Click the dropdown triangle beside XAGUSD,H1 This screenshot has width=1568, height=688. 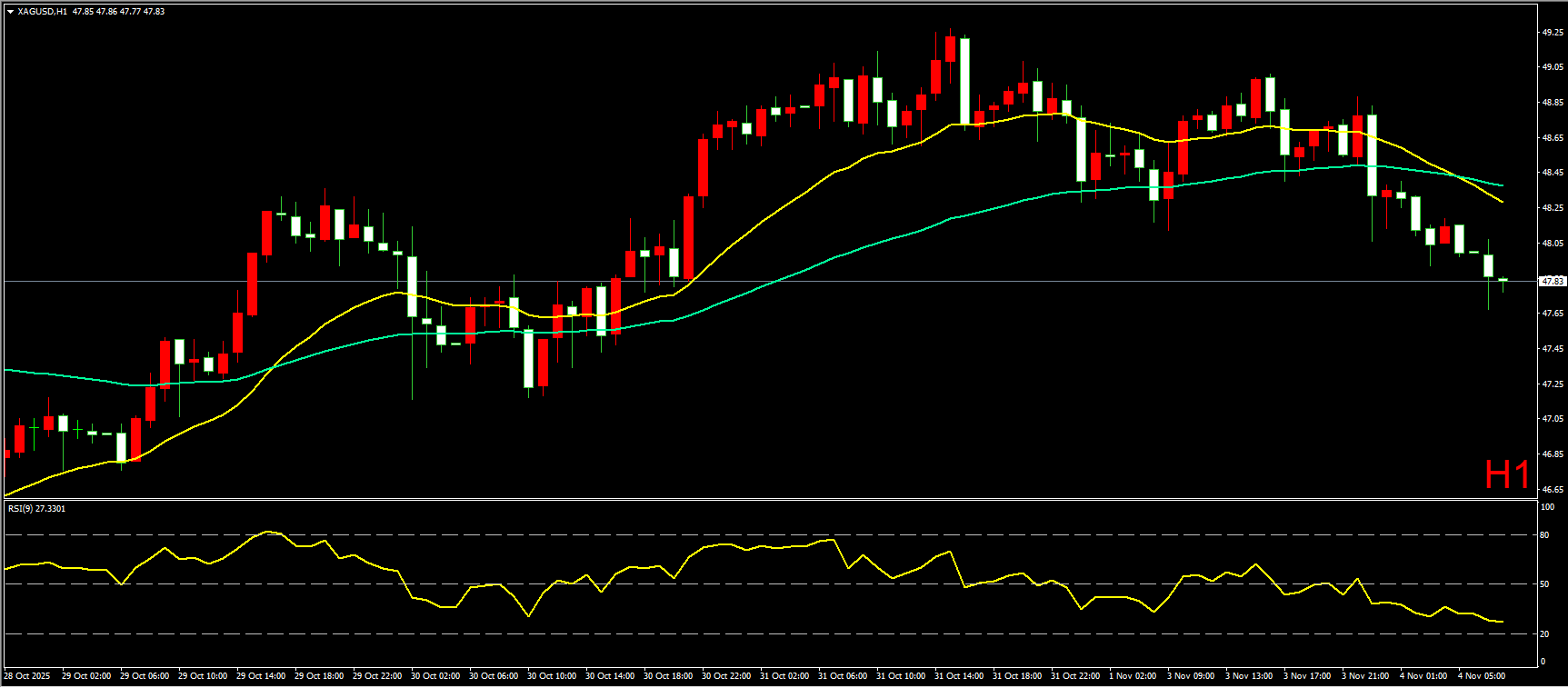[10, 12]
